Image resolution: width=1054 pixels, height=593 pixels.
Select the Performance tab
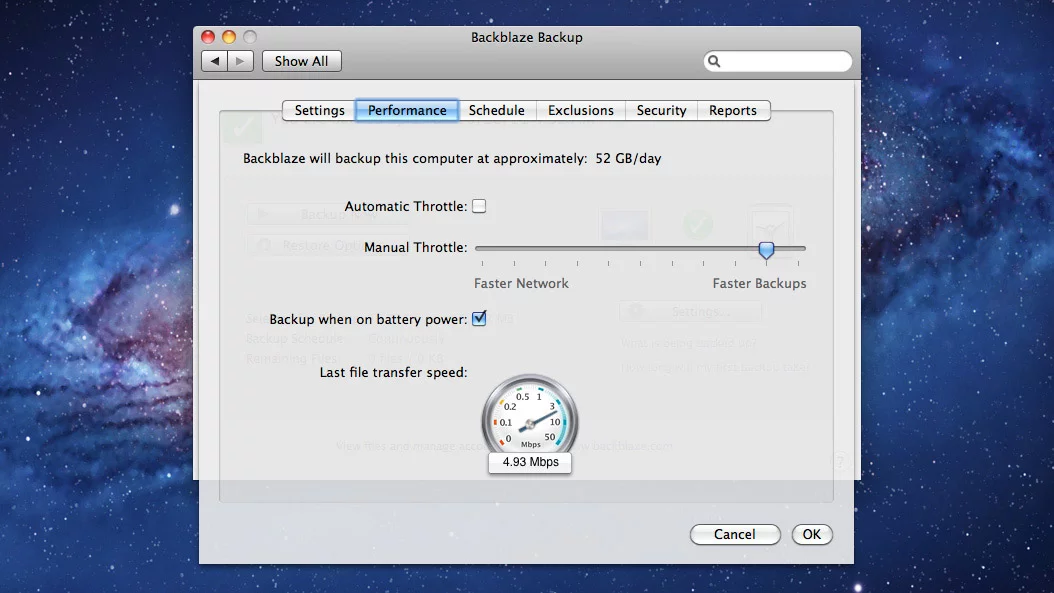click(x=406, y=110)
